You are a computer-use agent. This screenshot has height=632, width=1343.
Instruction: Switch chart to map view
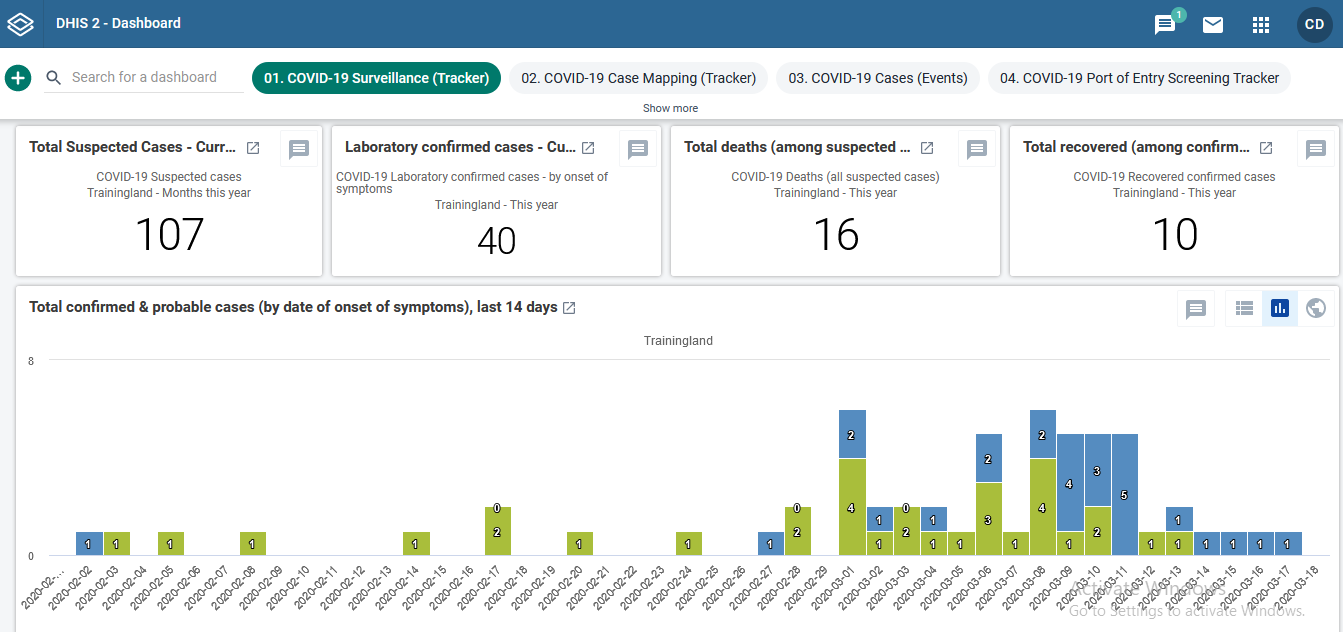(1316, 309)
